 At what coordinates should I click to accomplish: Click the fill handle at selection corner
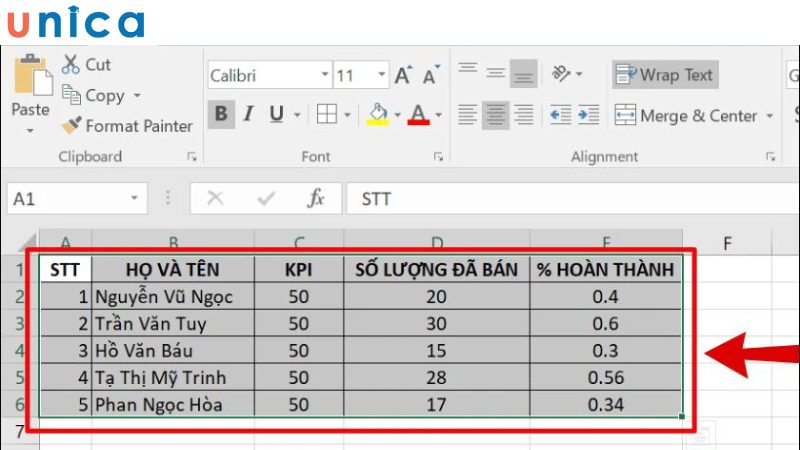(682, 417)
